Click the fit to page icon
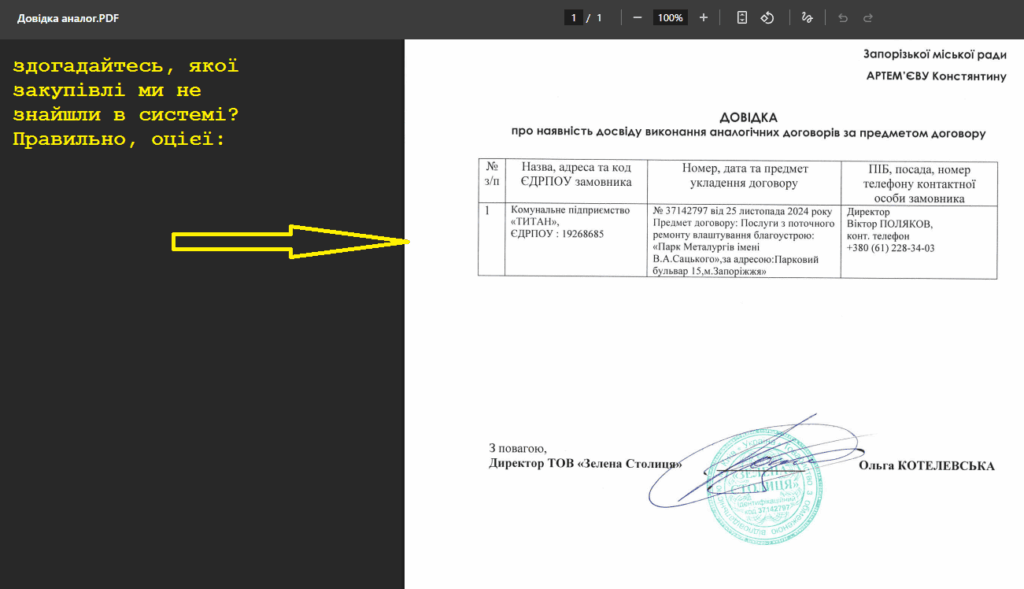Image resolution: width=1024 pixels, height=589 pixels. pos(742,18)
